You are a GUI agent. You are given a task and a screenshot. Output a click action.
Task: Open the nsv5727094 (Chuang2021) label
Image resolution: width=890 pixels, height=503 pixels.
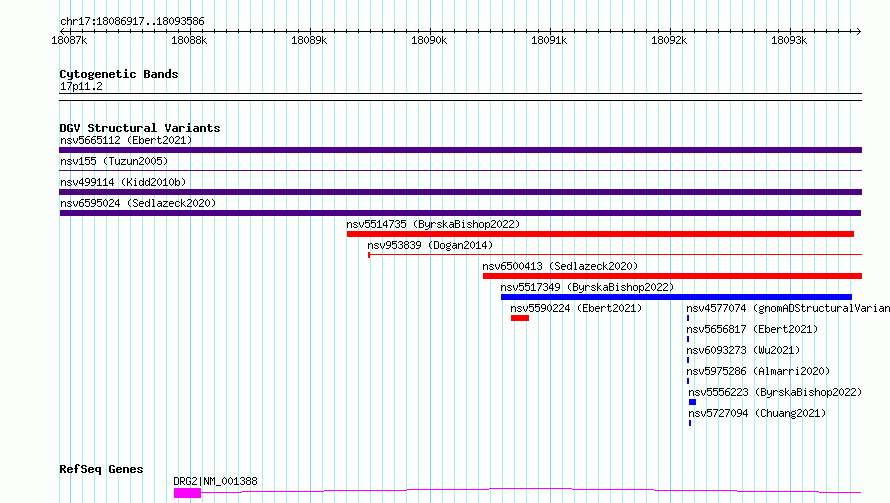point(757,413)
